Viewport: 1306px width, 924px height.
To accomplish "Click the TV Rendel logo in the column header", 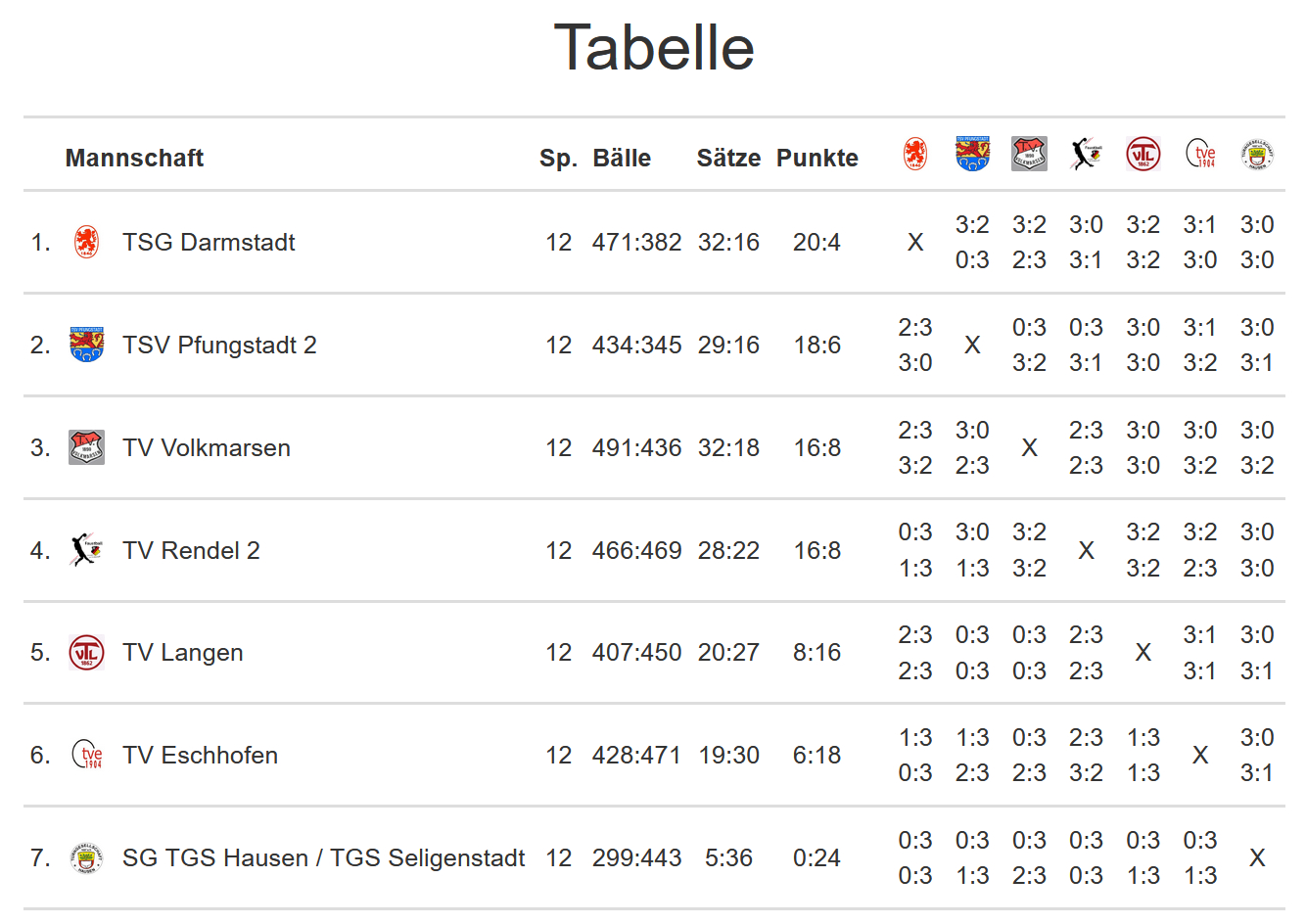I will pos(1086,154).
